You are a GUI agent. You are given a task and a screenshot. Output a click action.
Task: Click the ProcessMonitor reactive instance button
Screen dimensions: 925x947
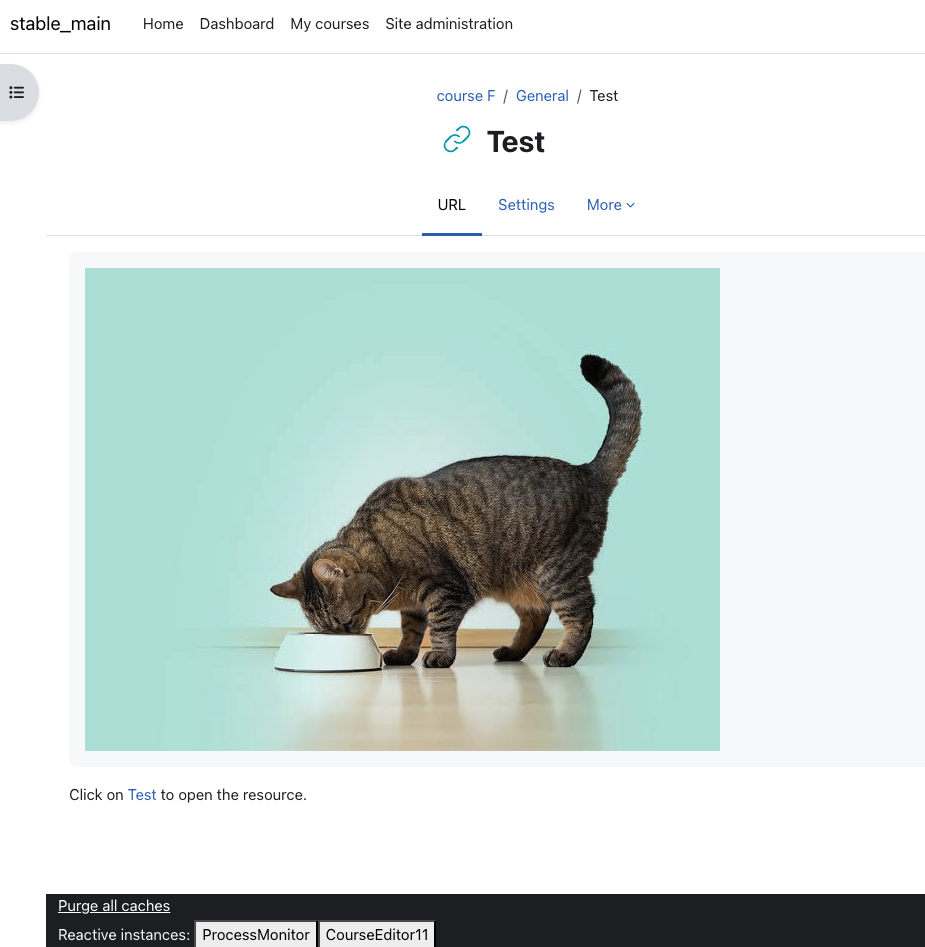coord(256,934)
